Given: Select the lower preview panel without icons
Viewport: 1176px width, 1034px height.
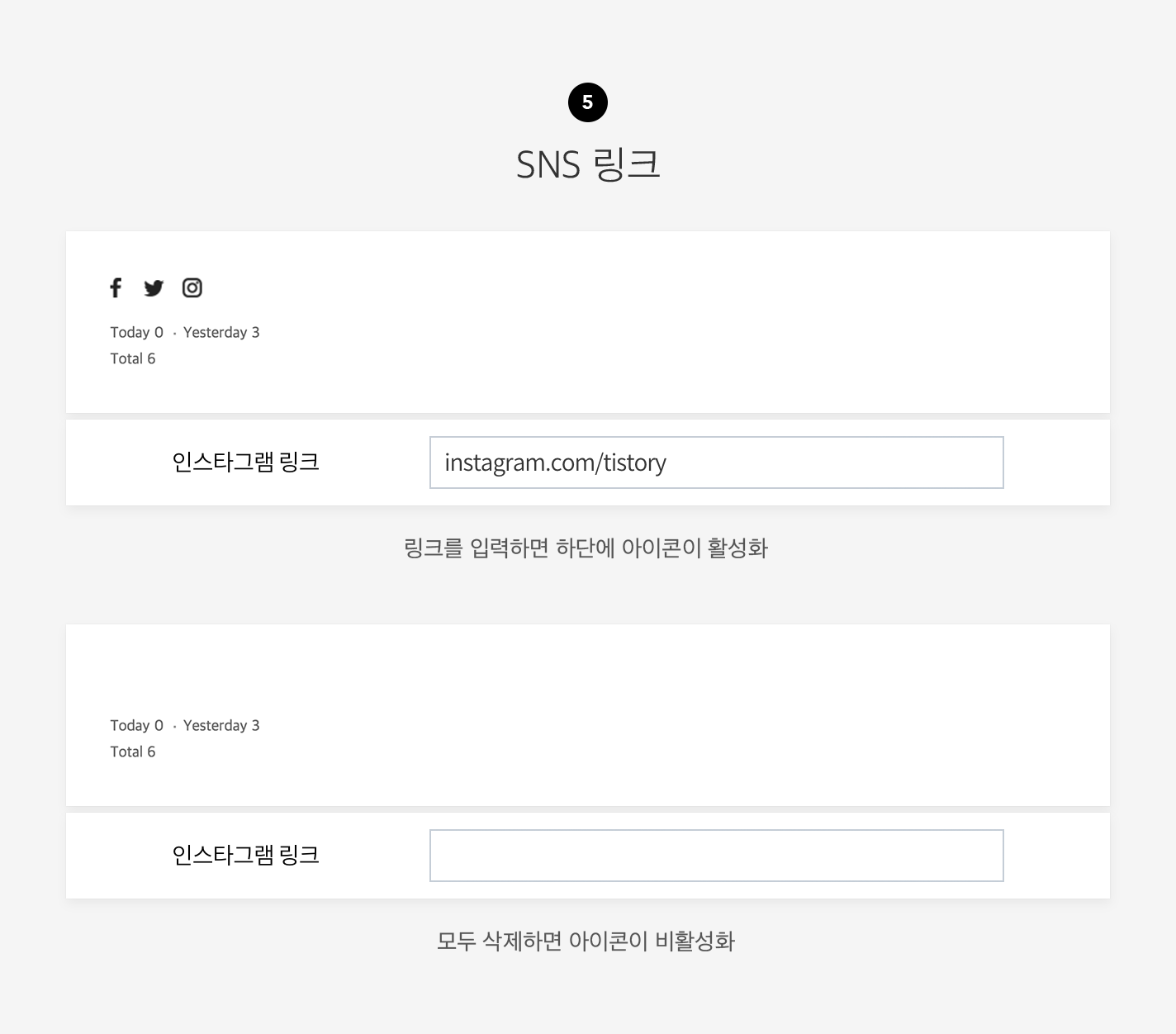Looking at the screenshot, I should tap(588, 715).
